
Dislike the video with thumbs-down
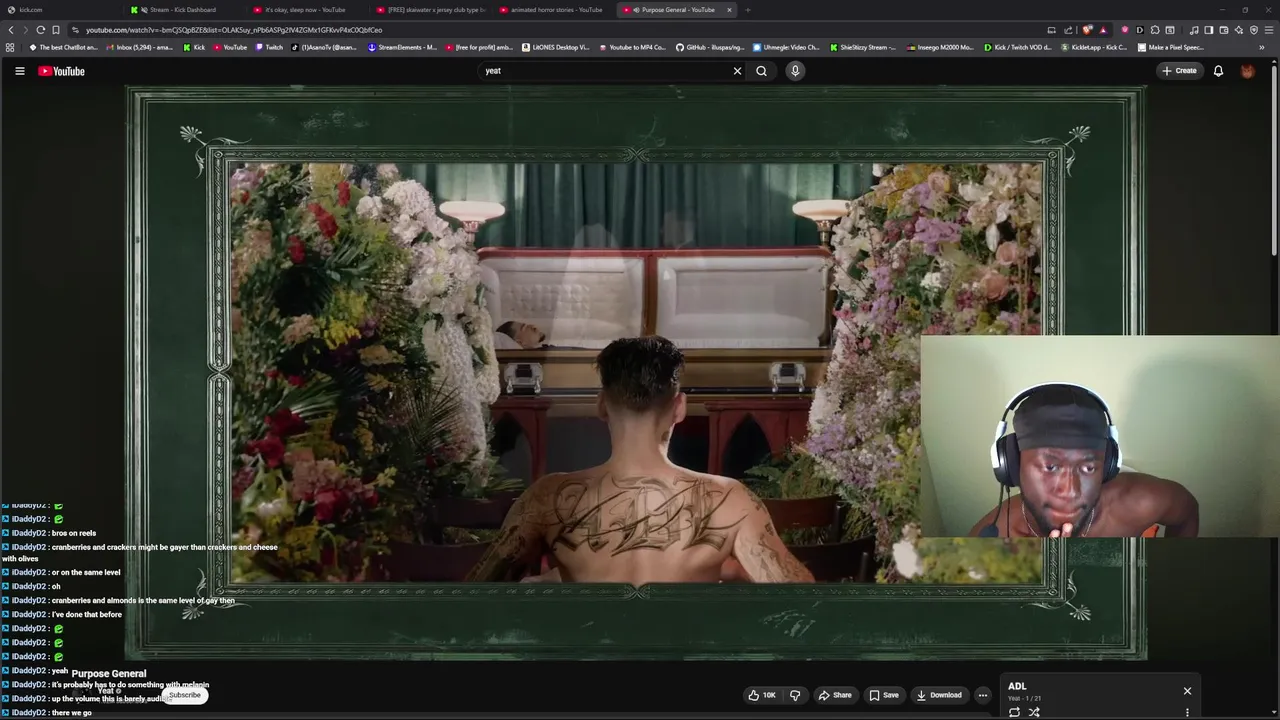click(795, 695)
